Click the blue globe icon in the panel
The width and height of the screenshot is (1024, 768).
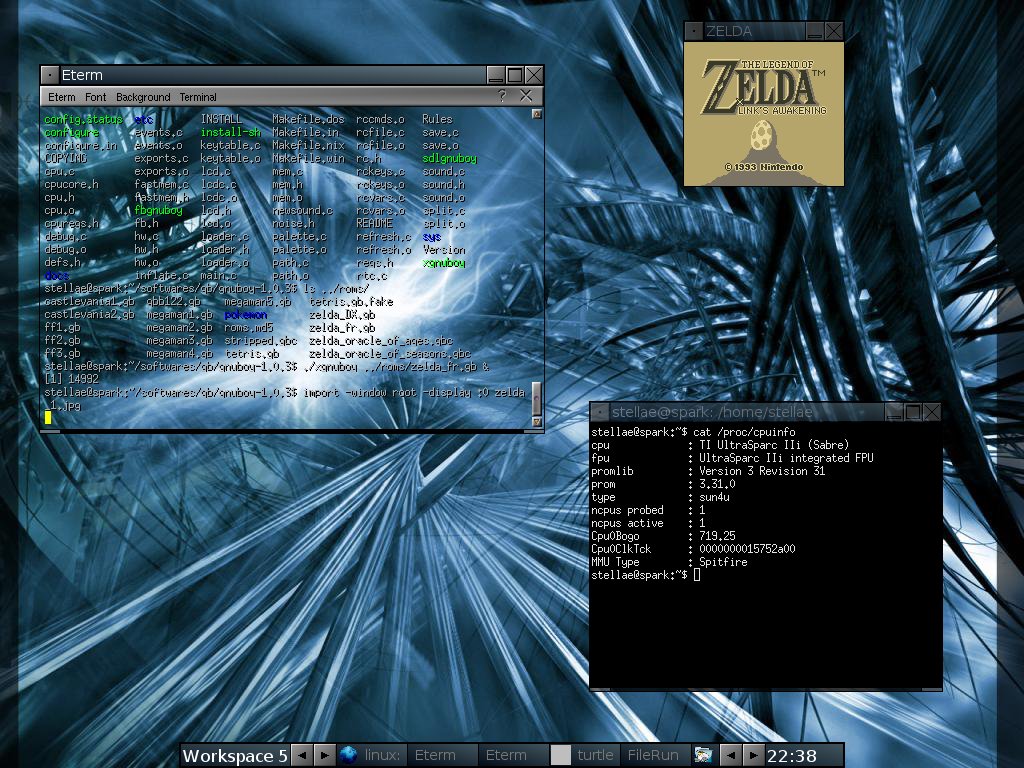coord(348,755)
